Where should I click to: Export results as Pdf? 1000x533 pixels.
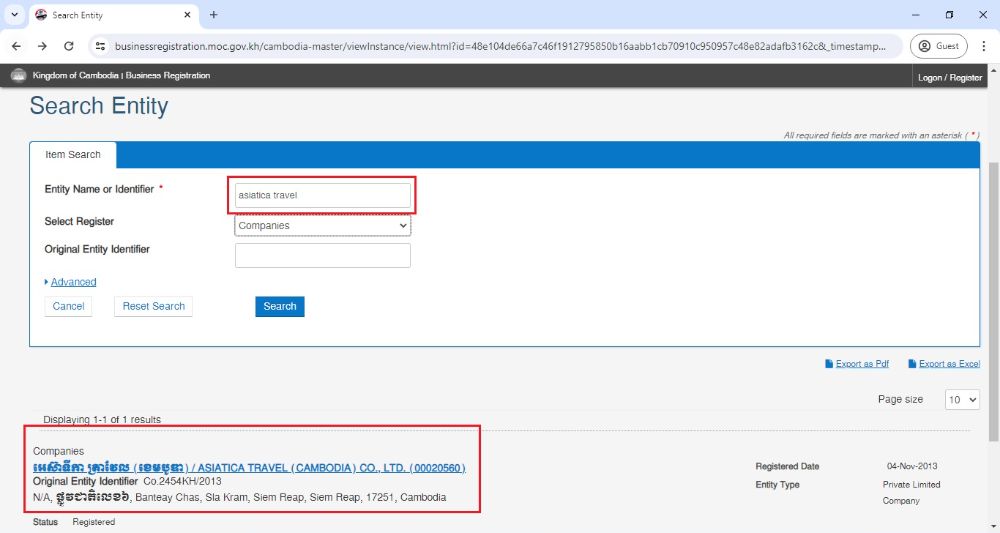coord(862,363)
